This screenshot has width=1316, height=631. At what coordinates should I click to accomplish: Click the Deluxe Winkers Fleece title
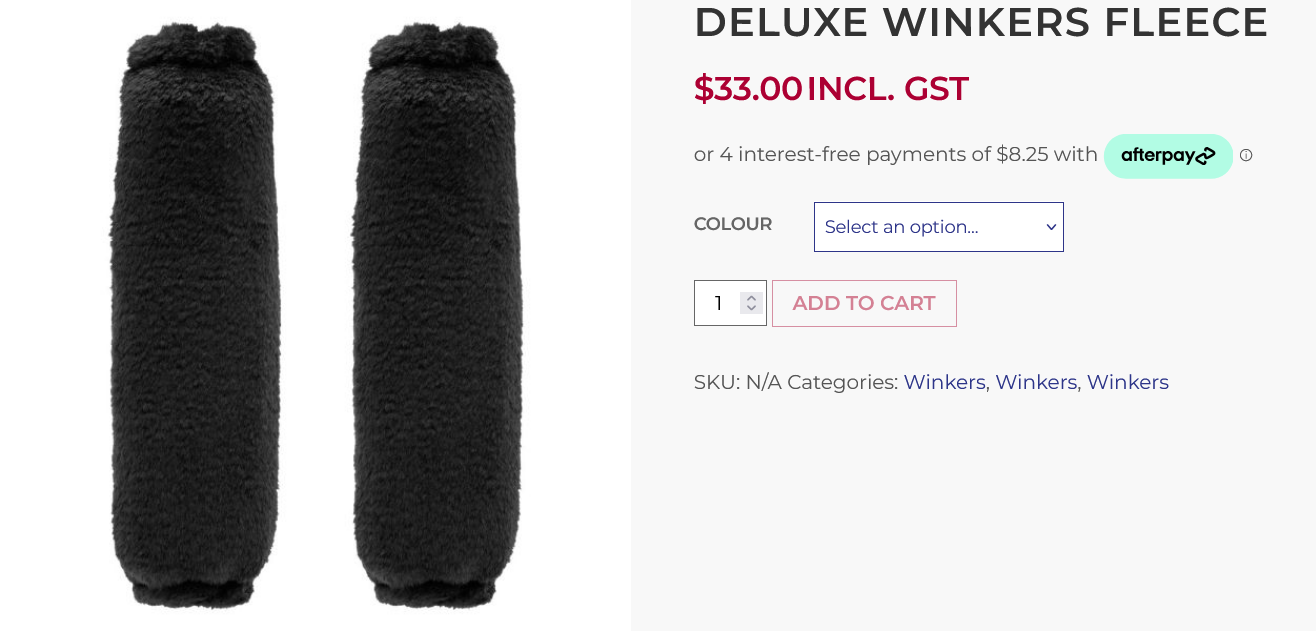[x=980, y=22]
